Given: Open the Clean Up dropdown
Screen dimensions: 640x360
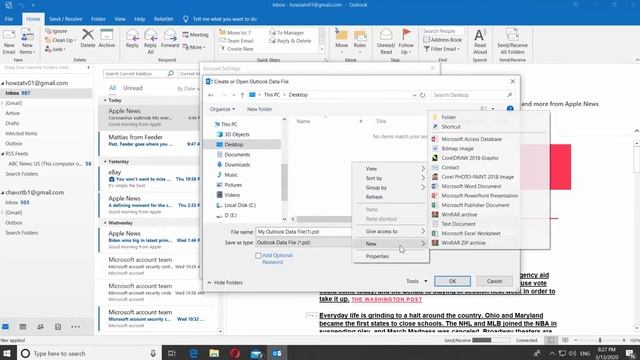Looking at the screenshot, I should pos(60,40).
